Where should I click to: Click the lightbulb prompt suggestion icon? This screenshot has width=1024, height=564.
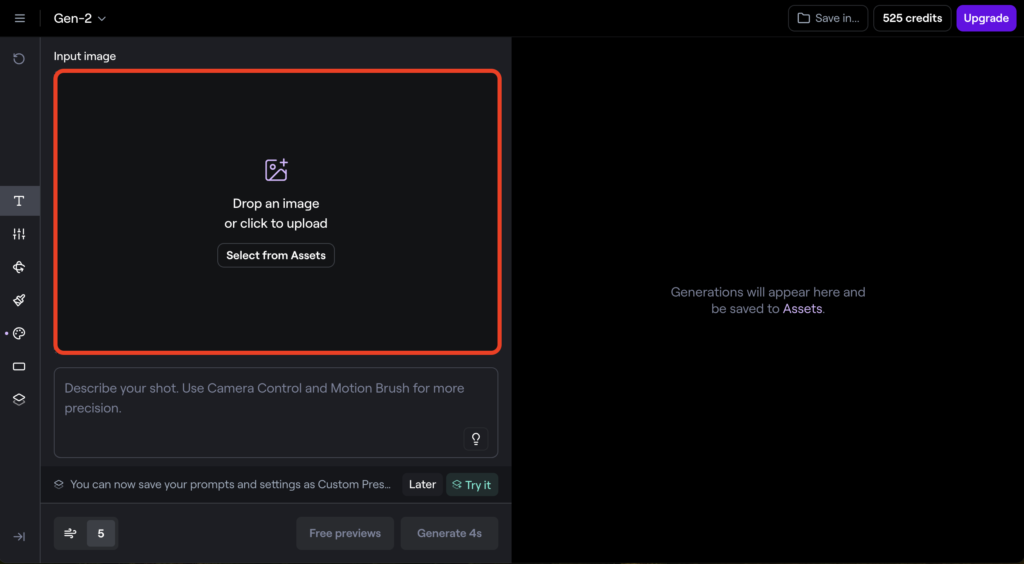(476, 439)
